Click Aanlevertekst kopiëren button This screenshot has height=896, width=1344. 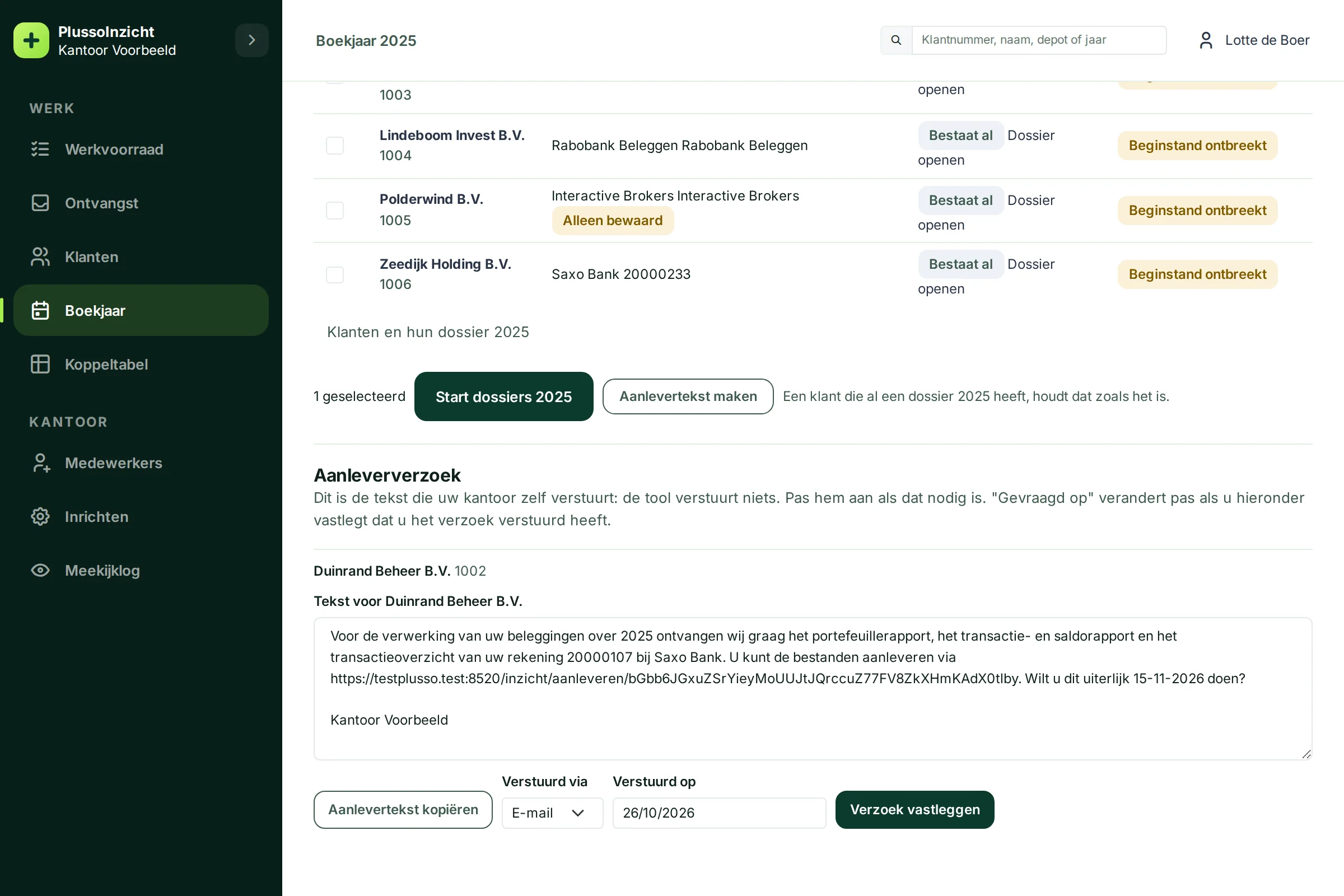click(x=403, y=810)
